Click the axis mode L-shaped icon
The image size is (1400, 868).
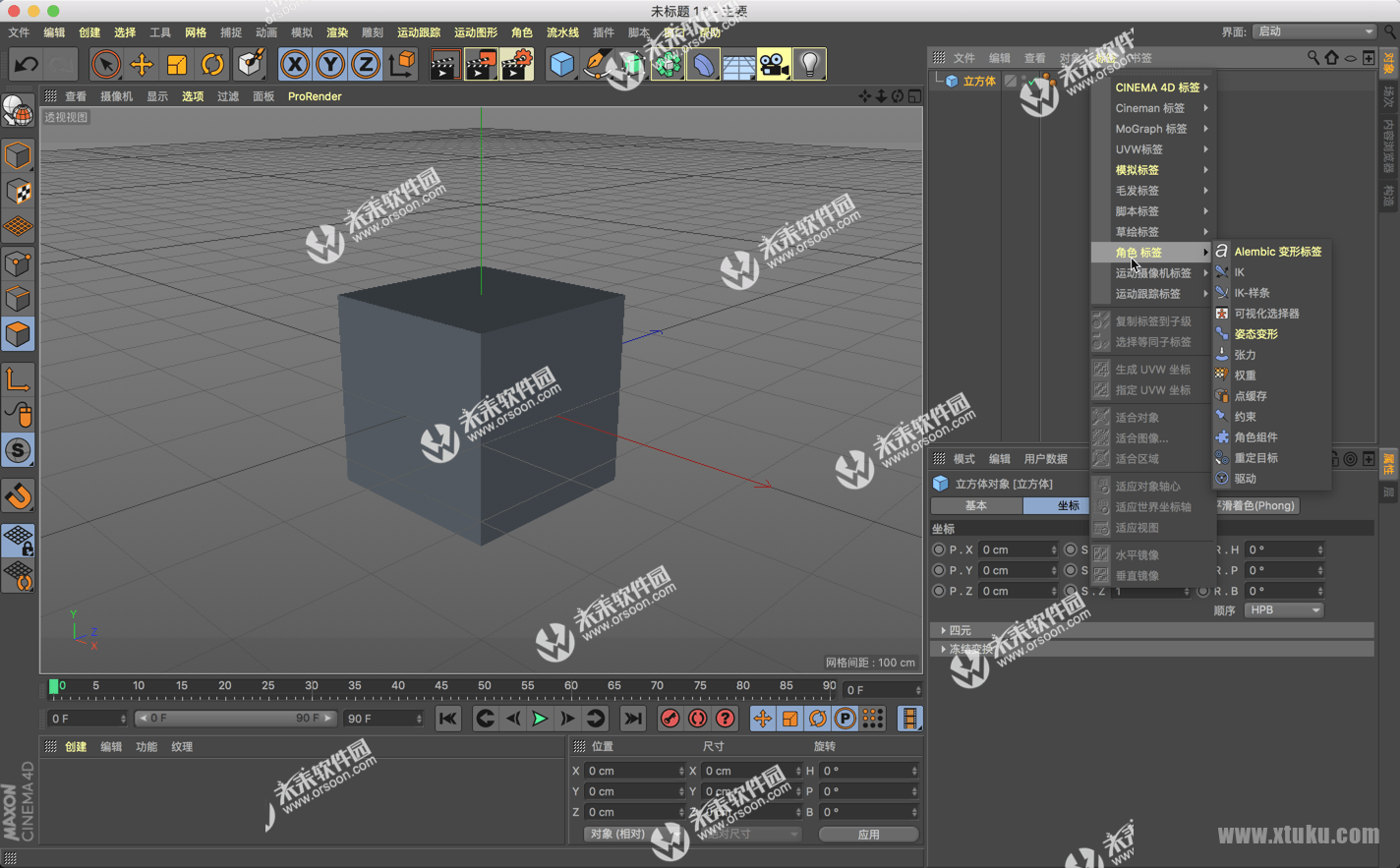(18, 379)
